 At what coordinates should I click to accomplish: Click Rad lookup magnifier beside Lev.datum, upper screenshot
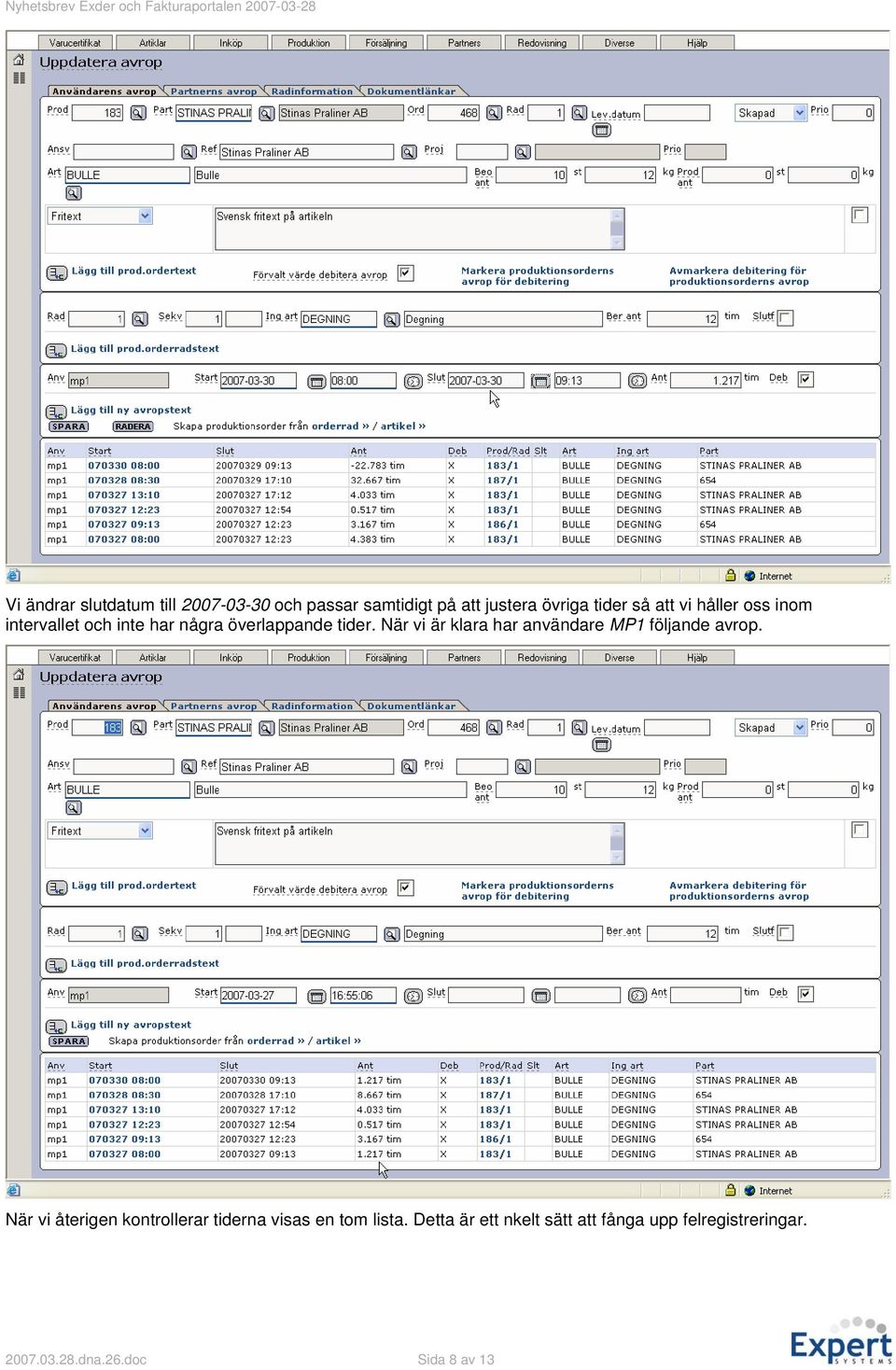(579, 113)
